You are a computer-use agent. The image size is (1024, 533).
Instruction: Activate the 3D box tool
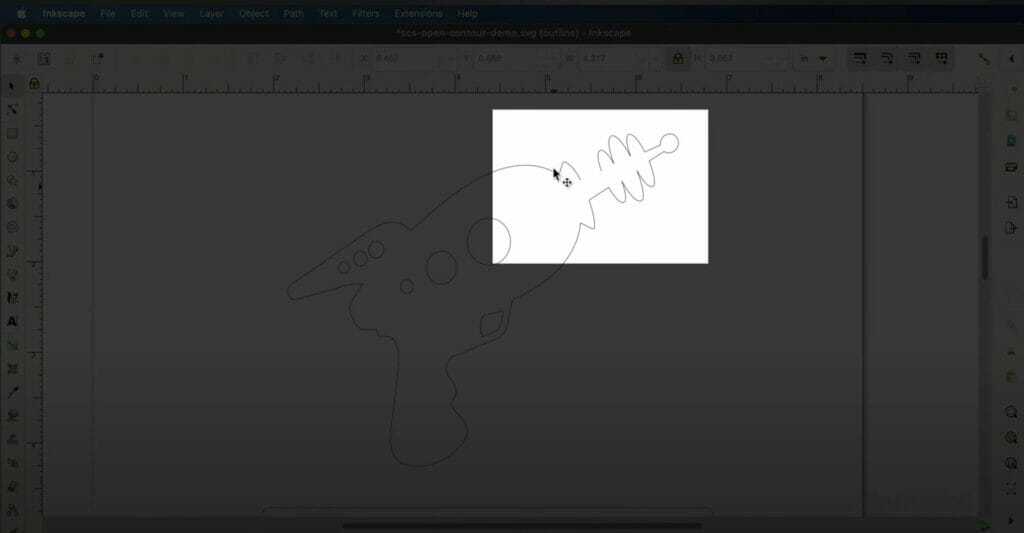(x=12, y=204)
